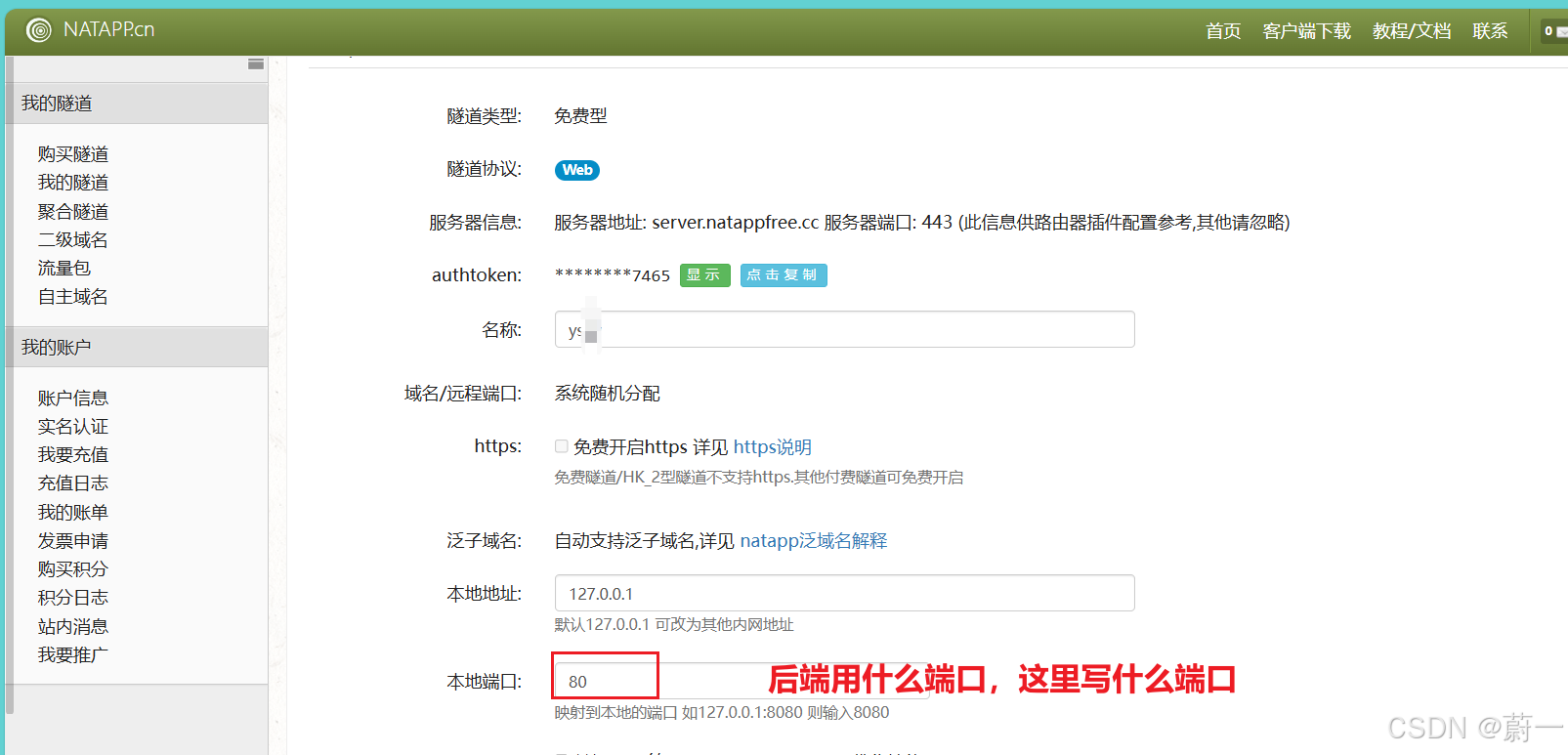This screenshot has width=1568, height=755.
Task: Click the 显示 button to reveal the authtoken
Action: (x=704, y=275)
